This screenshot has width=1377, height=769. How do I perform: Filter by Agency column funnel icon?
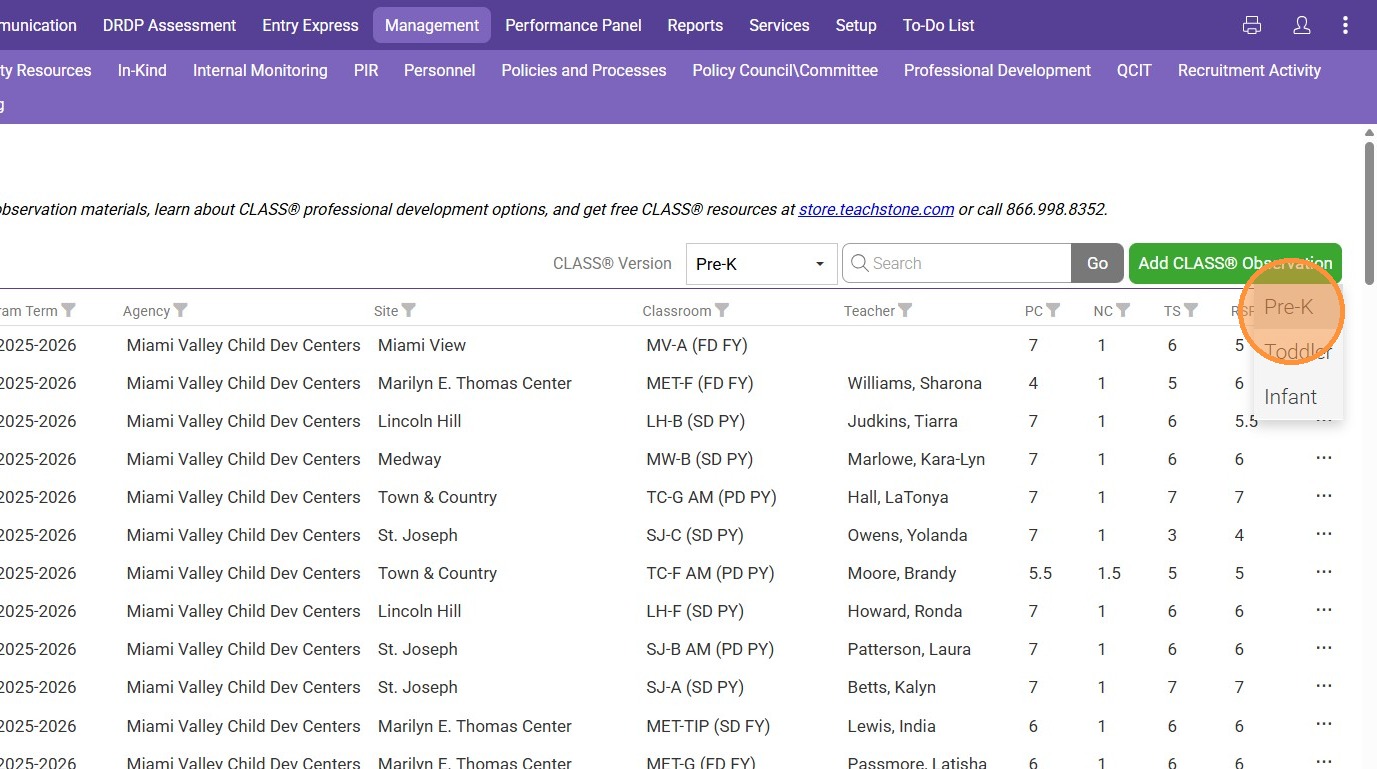coord(181,311)
